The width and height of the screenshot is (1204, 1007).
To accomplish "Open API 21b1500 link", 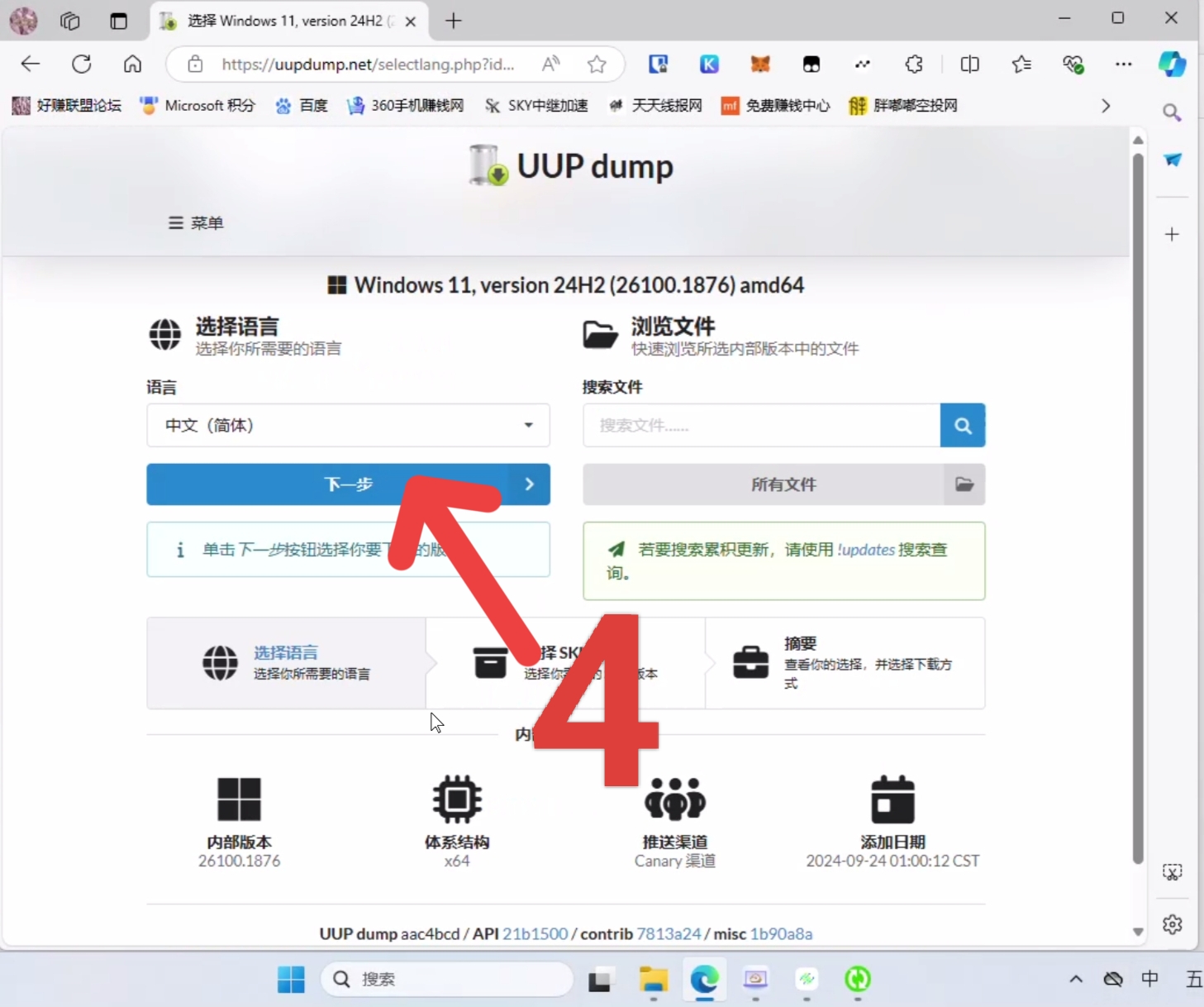I will coord(535,933).
